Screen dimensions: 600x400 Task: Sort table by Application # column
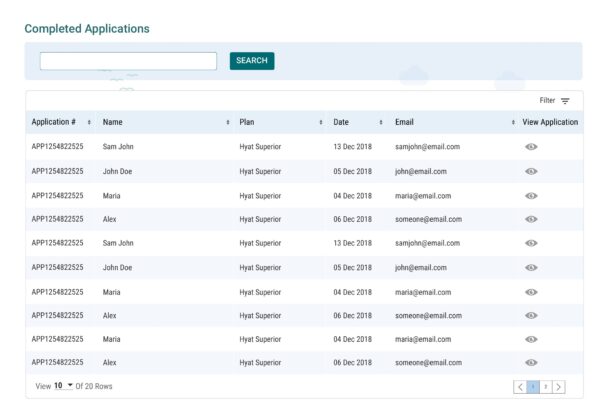tap(89, 122)
